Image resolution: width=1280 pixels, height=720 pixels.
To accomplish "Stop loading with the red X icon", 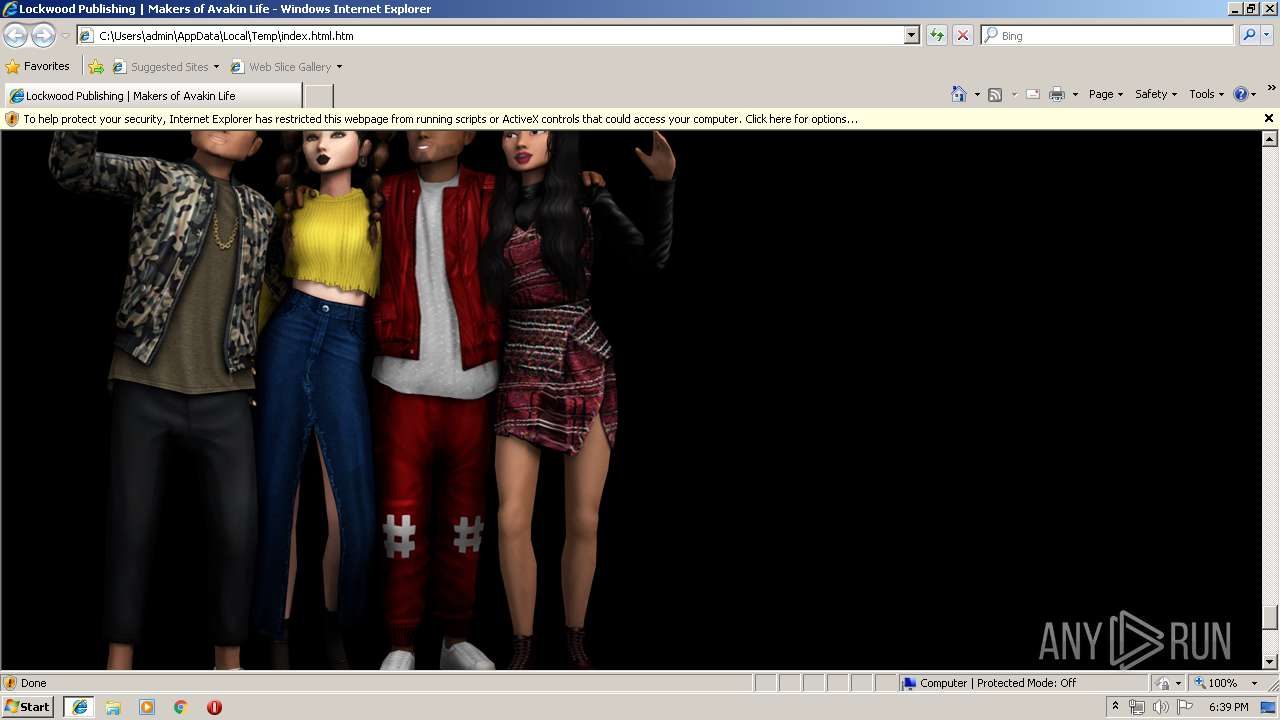I will pyautogui.click(x=963, y=36).
